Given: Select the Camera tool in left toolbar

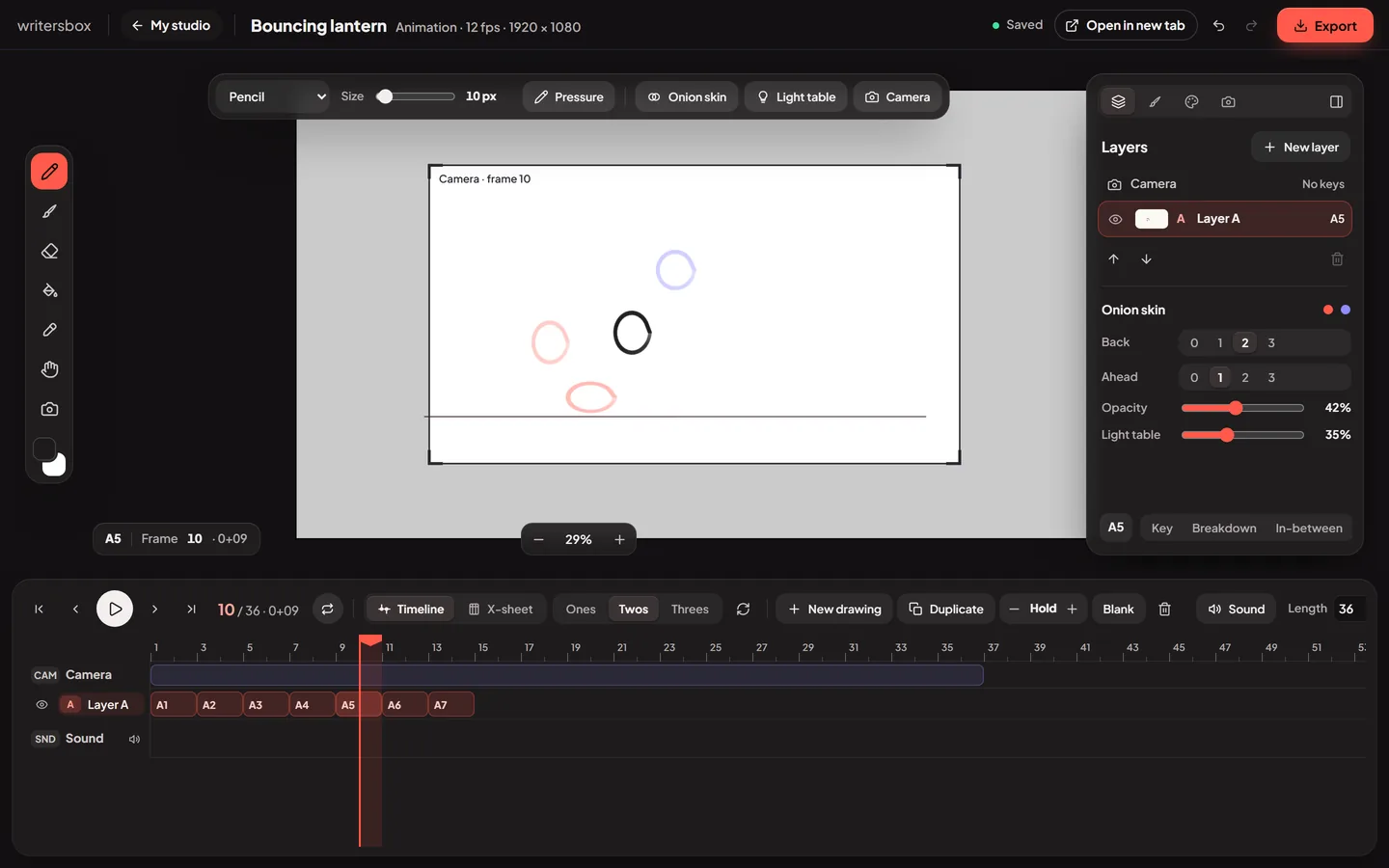Looking at the screenshot, I should pos(49,409).
